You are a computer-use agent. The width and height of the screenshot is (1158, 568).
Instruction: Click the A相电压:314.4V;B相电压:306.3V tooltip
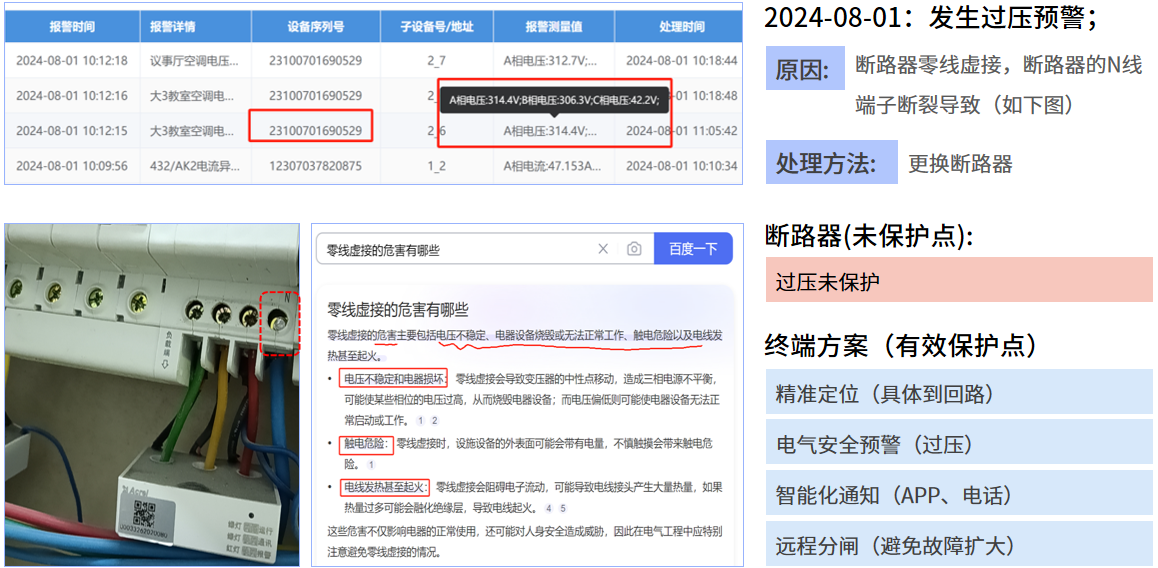tap(554, 100)
